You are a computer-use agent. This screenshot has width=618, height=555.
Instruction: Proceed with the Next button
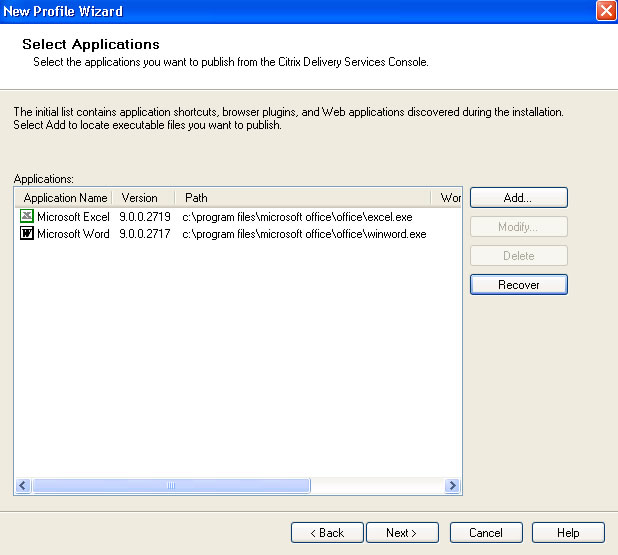[402, 533]
